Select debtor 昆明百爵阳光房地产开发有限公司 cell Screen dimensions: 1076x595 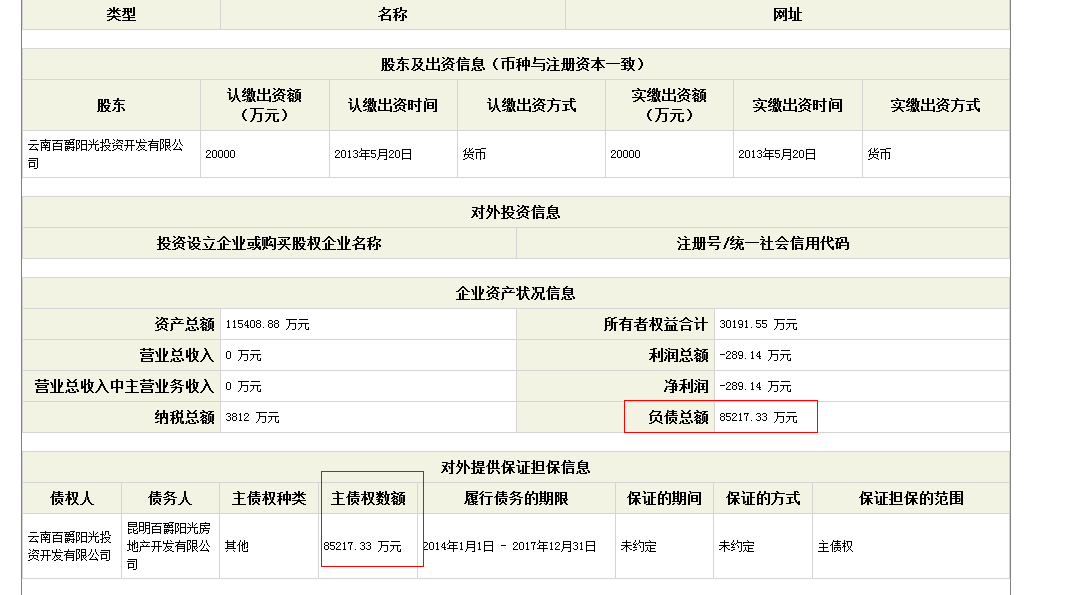click(169, 546)
